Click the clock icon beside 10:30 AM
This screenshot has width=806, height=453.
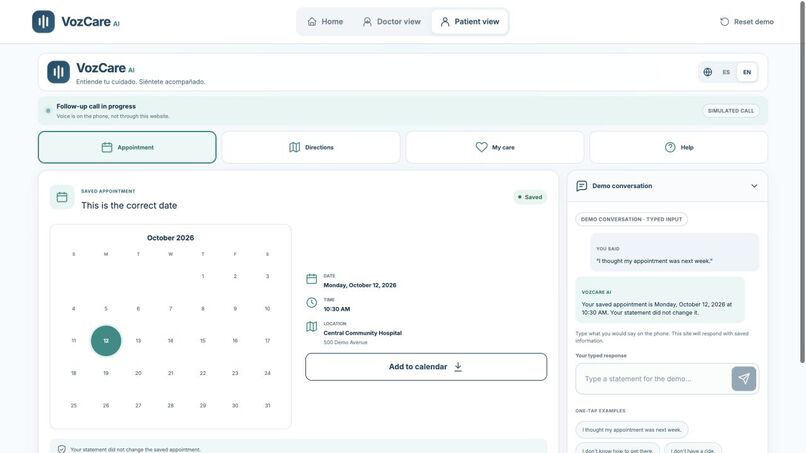point(312,303)
